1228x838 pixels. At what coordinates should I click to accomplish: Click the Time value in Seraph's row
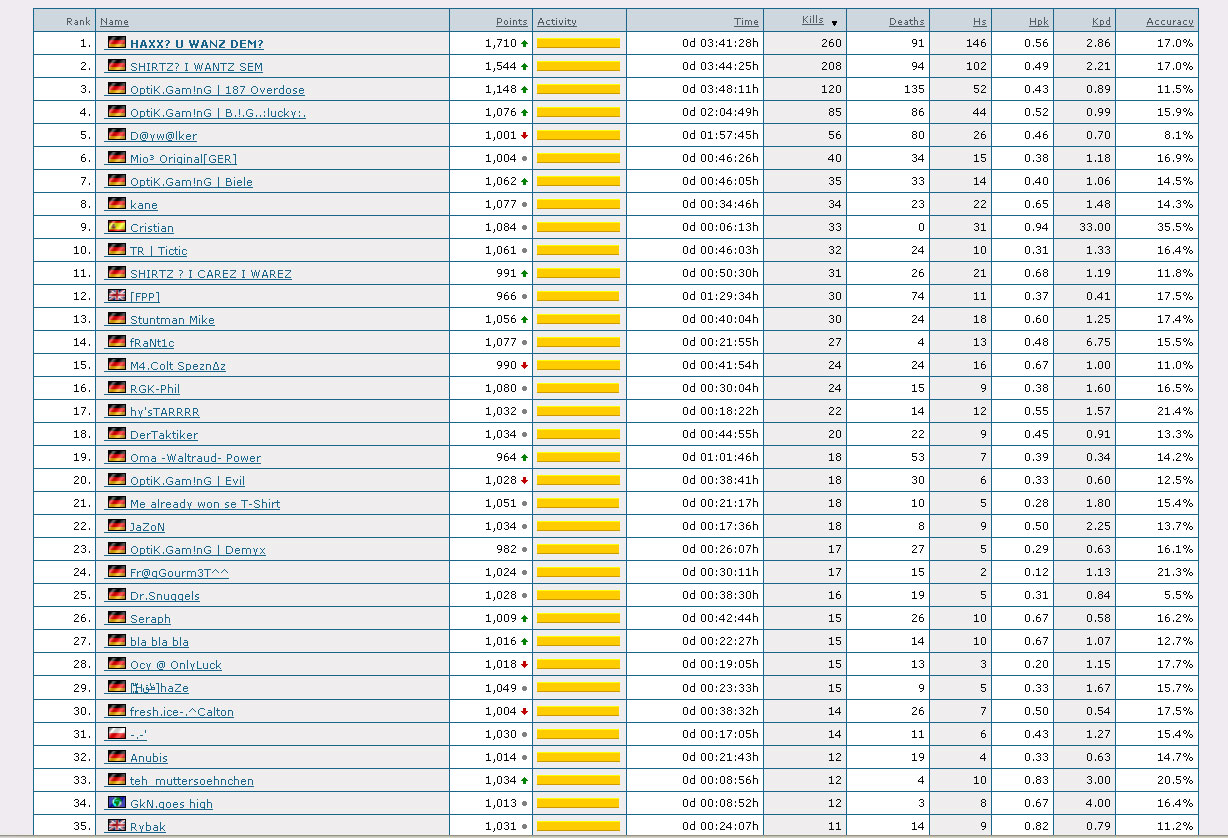point(720,619)
